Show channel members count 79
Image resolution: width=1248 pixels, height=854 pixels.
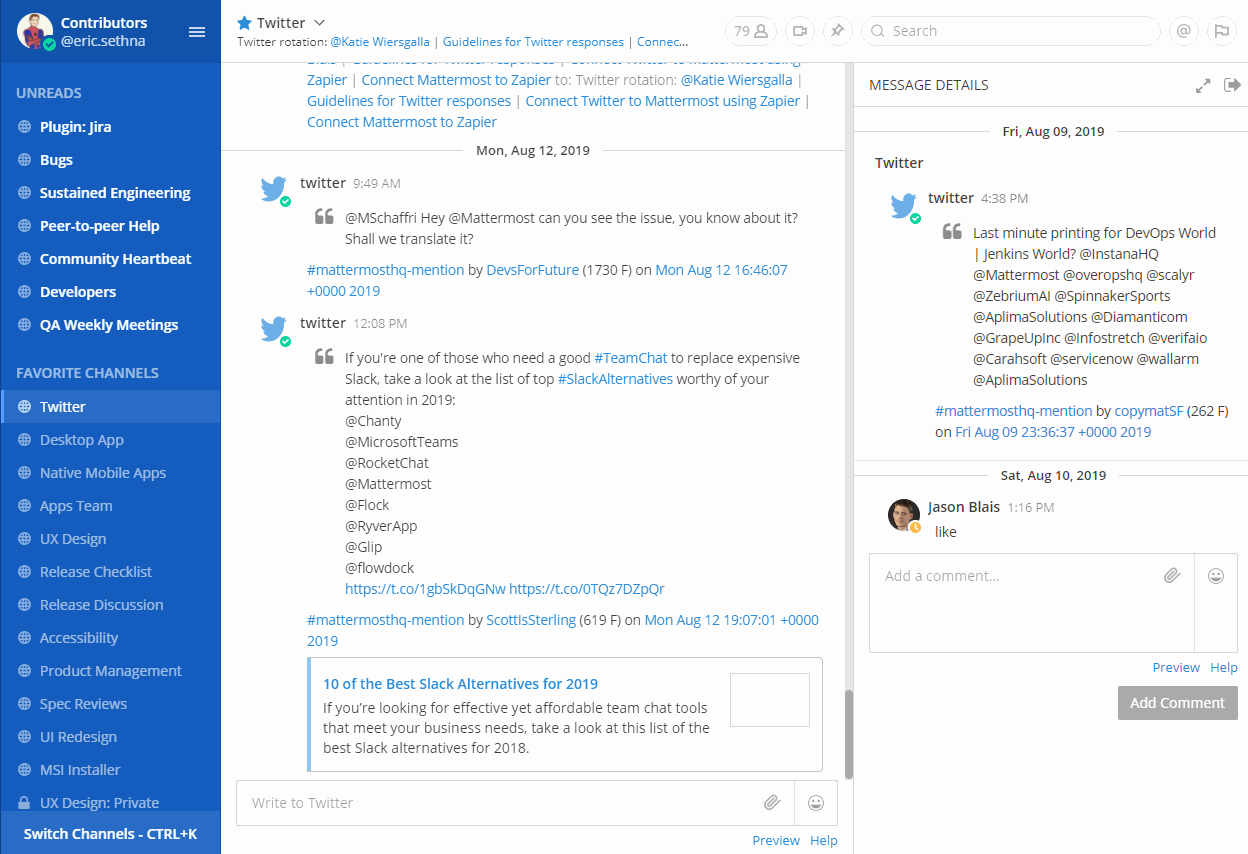click(750, 31)
